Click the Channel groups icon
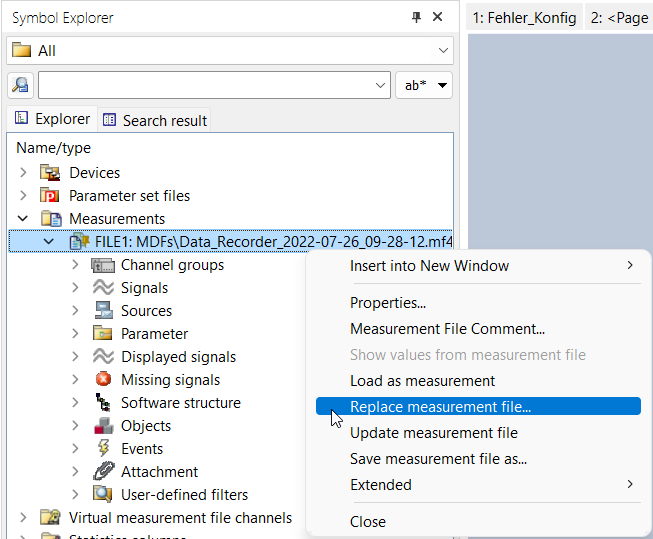Screen dimensions: 653x539 [103, 265]
